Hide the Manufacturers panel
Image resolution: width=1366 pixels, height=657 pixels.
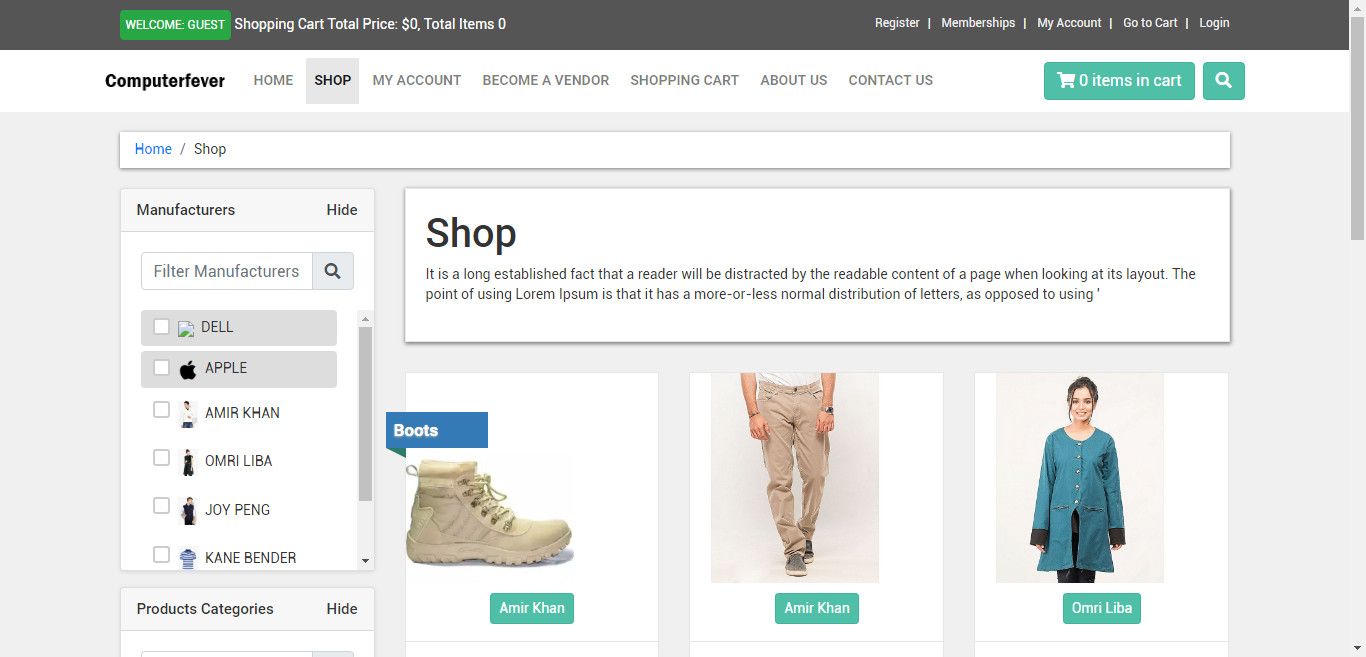point(342,210)
